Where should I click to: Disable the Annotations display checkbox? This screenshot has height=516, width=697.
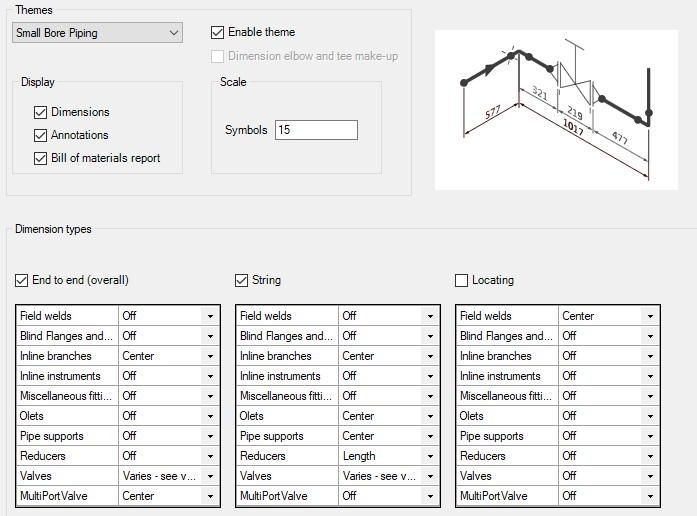41,135
